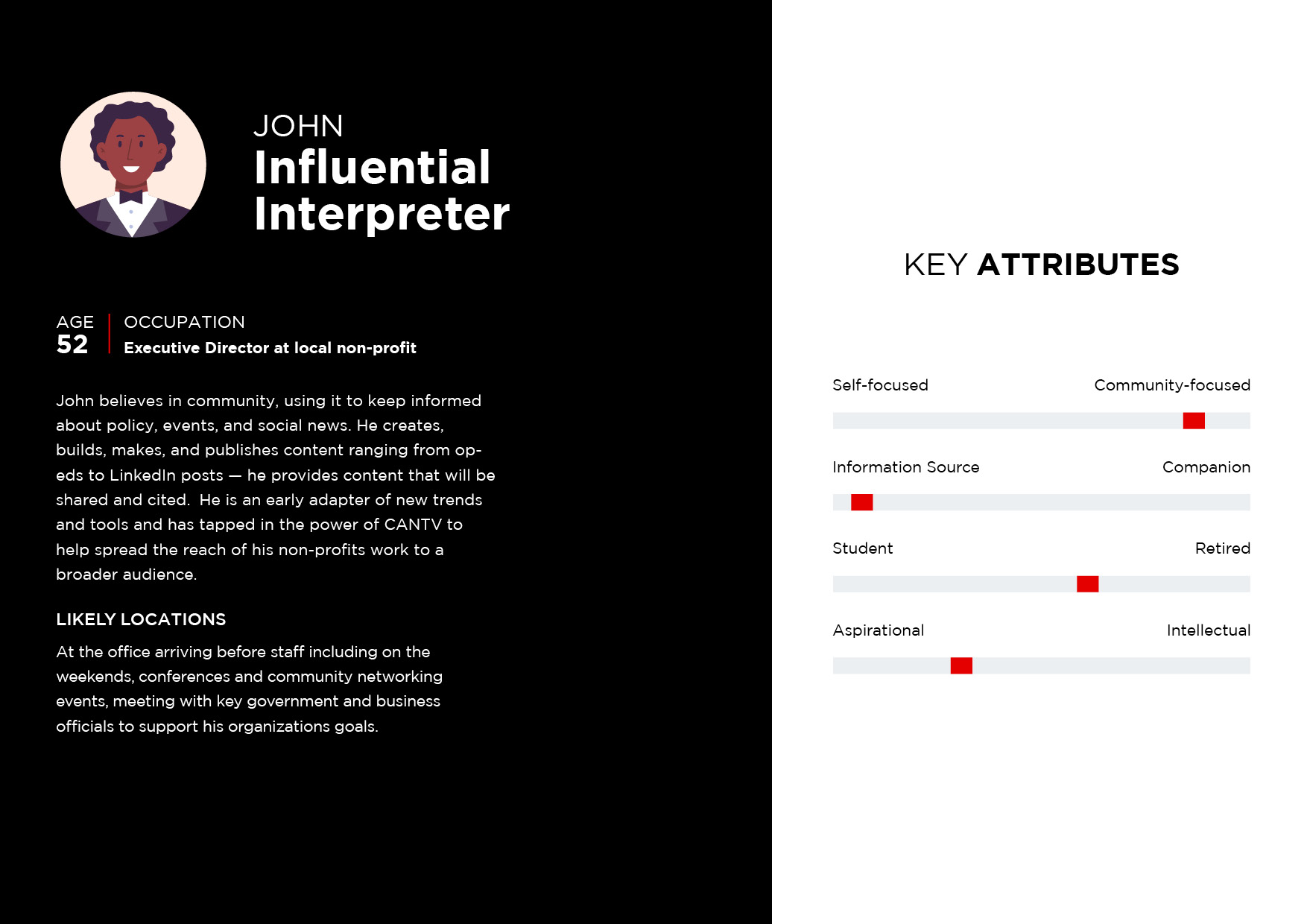Click the OCCUPATION label

click(x=184, y=322)
